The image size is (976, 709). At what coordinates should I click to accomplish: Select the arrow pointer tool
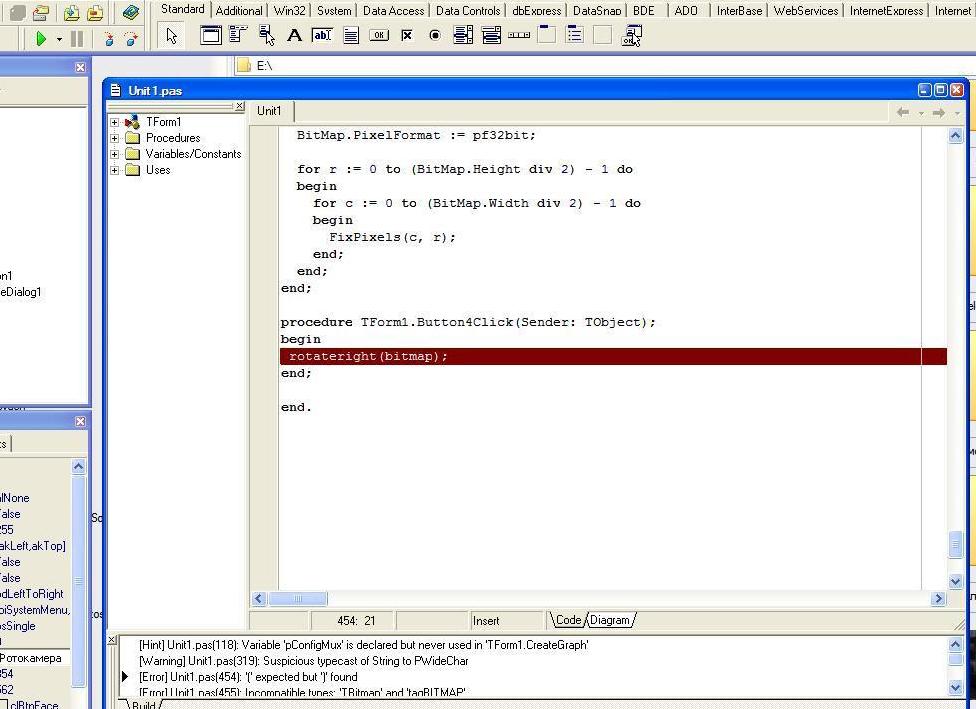coord(172,36)
